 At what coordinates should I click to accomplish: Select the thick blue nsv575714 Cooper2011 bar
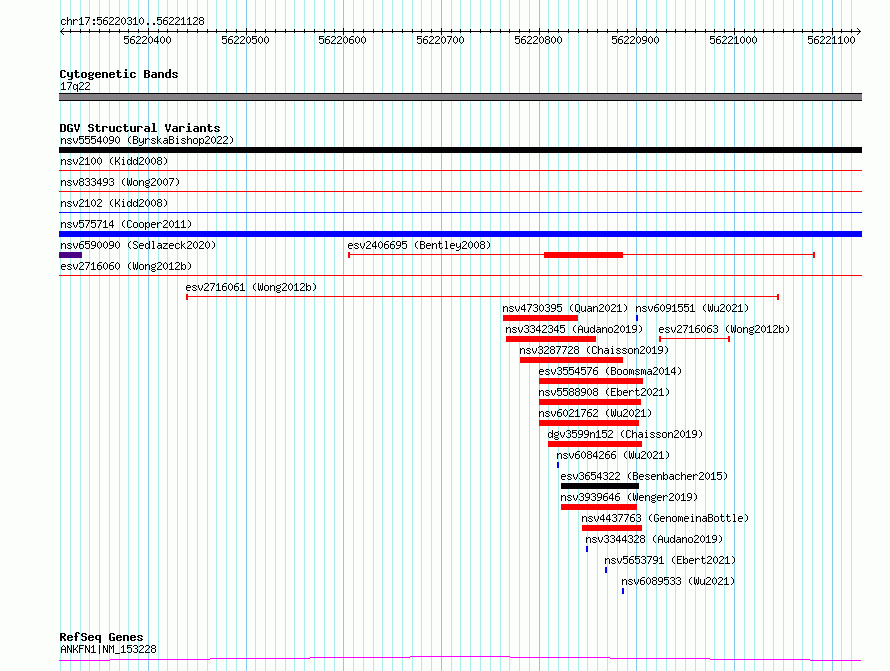click(x=460, y=234)
